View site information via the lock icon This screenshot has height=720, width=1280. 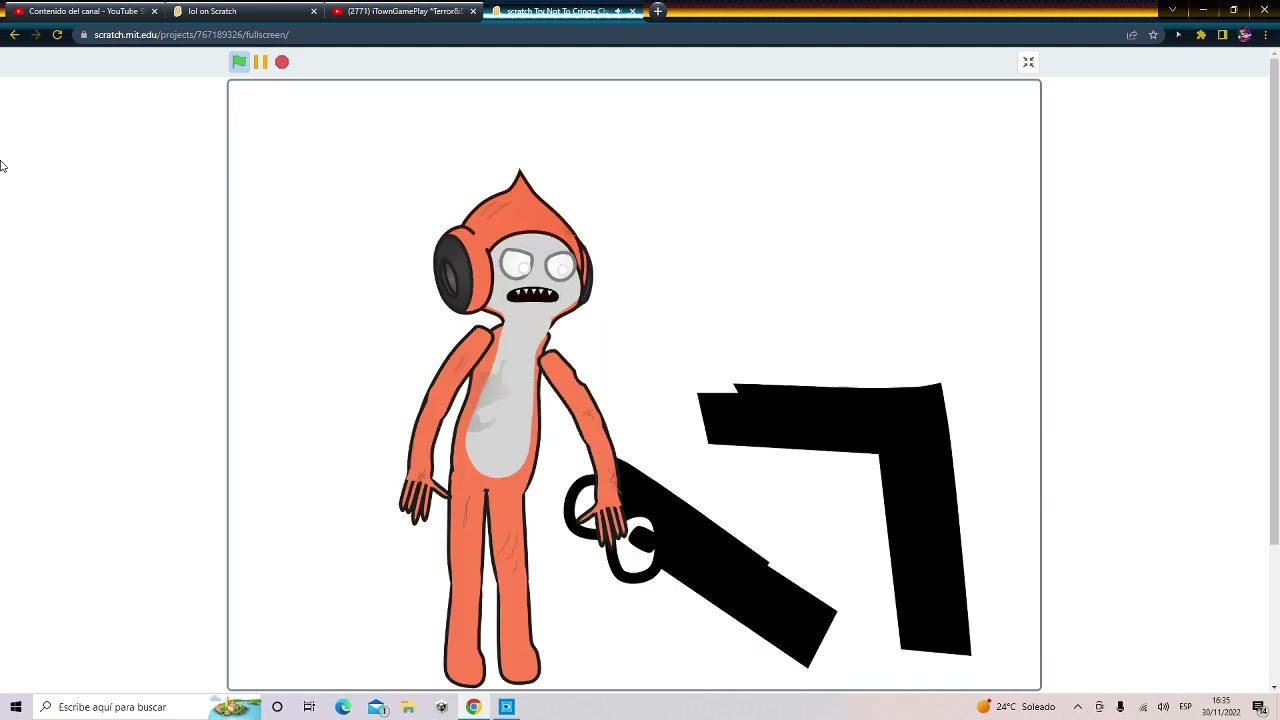(84, 35)
